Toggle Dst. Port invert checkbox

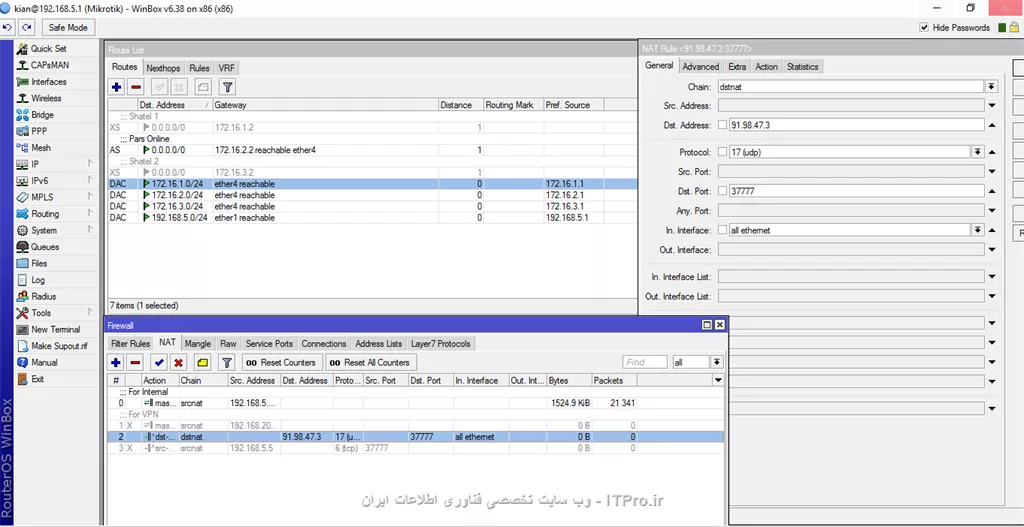click(722, 191)
